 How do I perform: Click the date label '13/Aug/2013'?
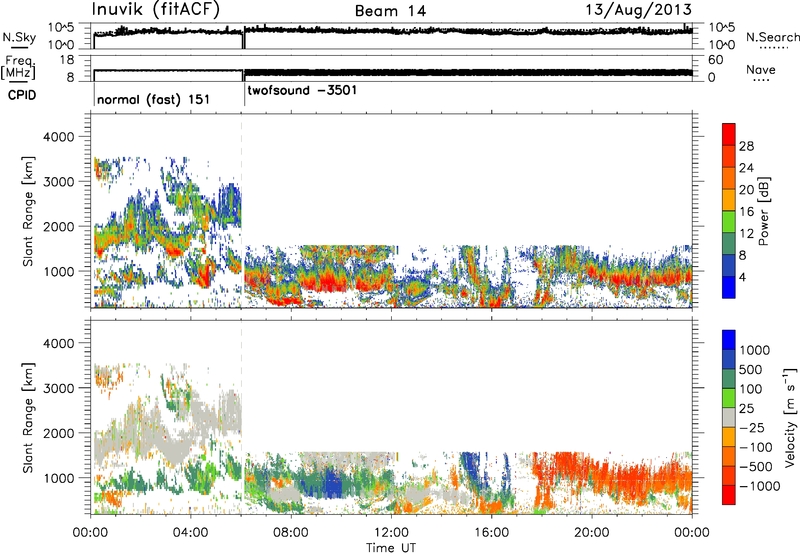point(638,9)
